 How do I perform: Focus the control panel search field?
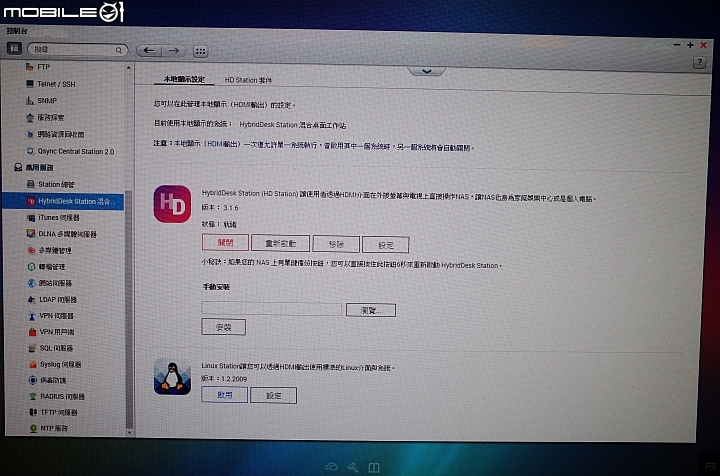click(77, 50)
